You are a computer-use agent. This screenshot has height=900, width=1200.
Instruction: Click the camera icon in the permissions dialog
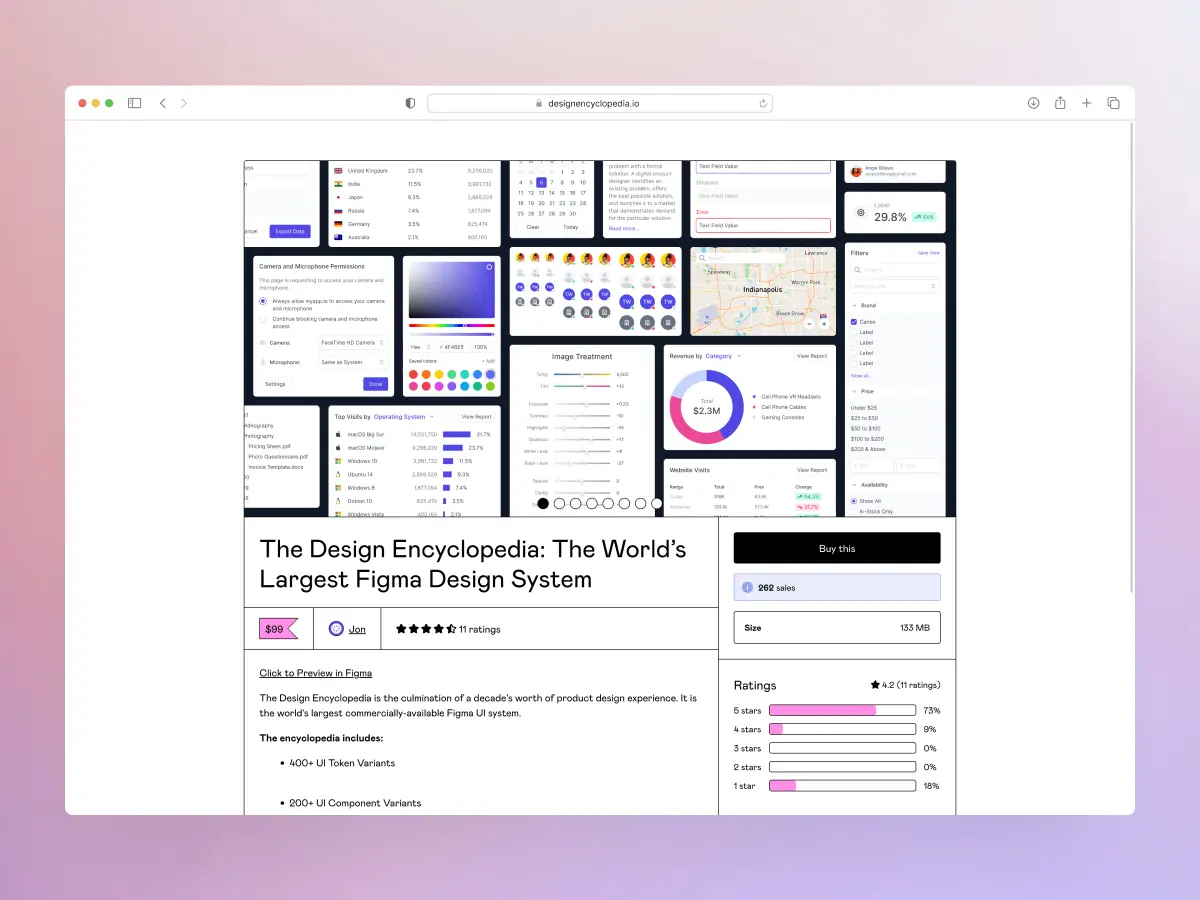[263, 343]
